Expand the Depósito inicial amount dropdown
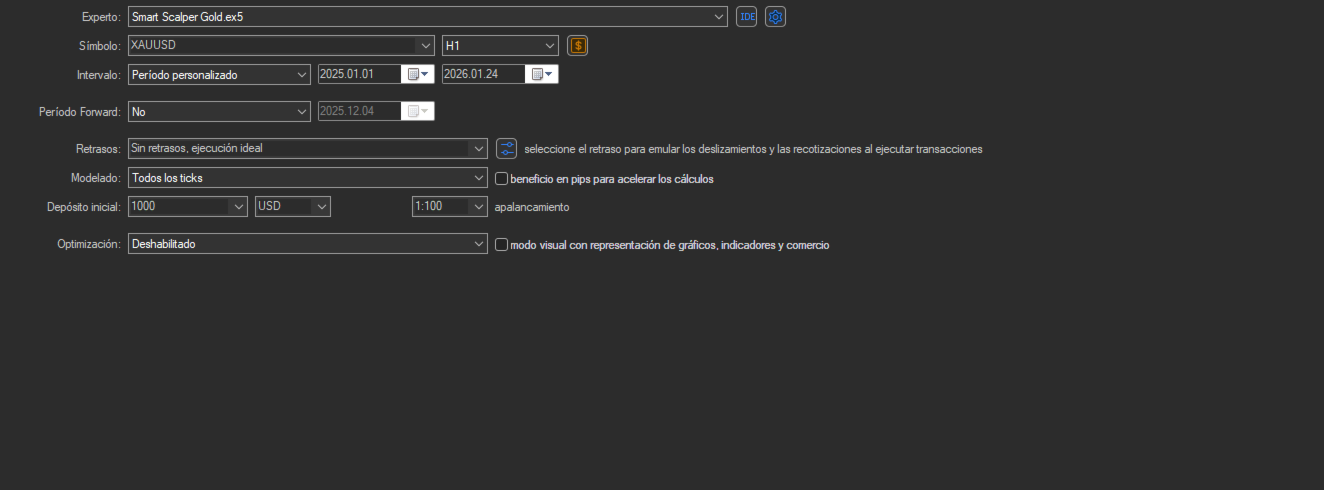 tap(238, 206)
